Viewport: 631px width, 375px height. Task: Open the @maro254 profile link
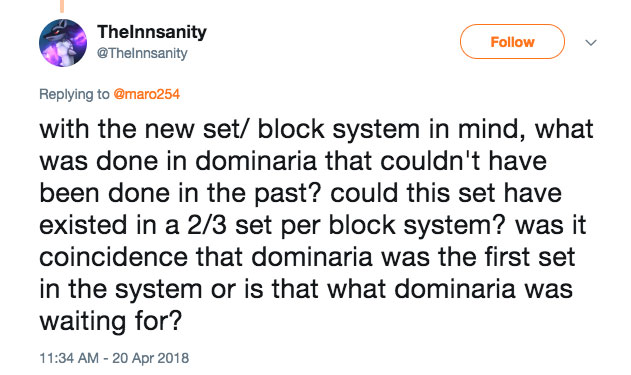click(x=146, y=94)
